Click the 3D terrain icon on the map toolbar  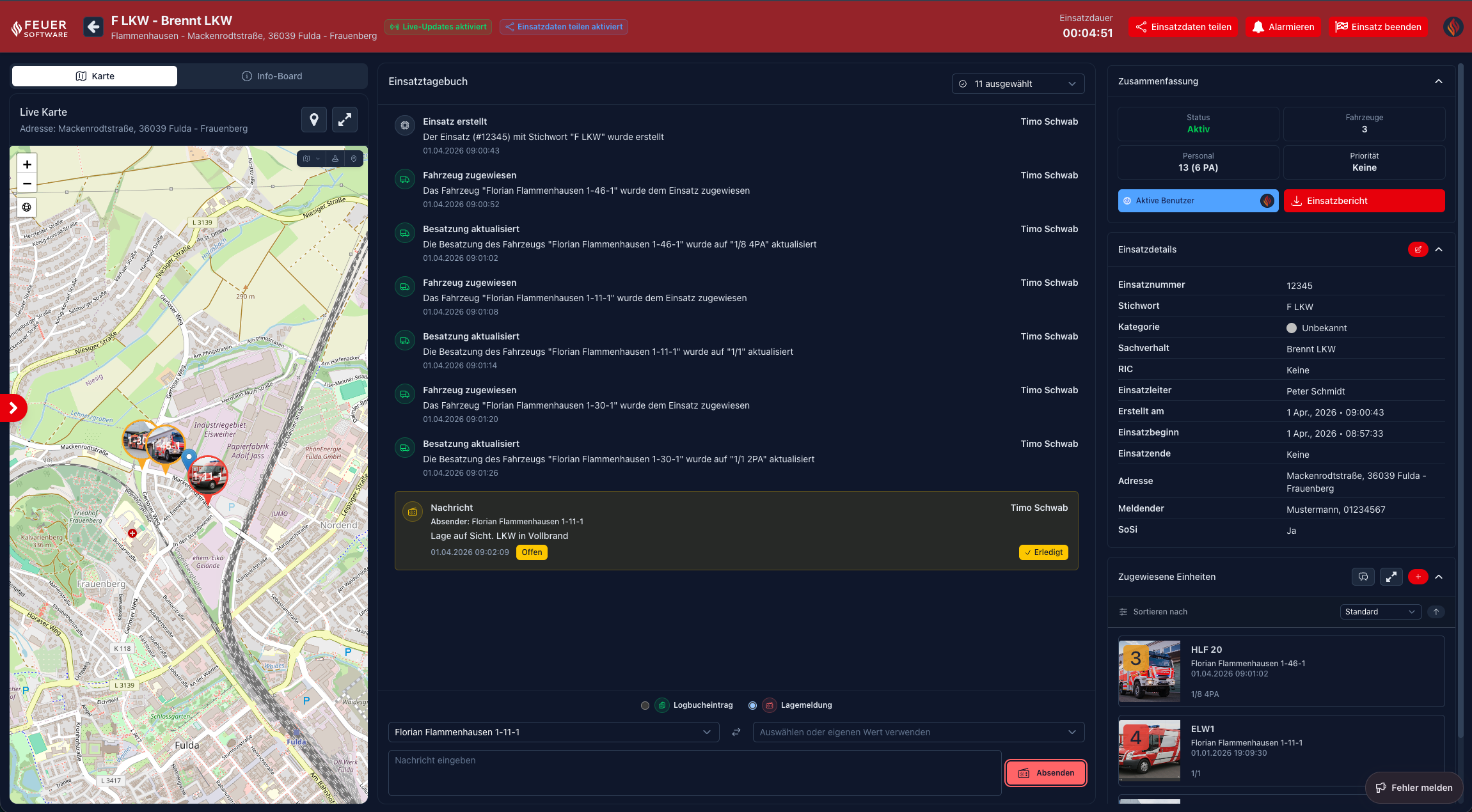[x=335, y=159]
